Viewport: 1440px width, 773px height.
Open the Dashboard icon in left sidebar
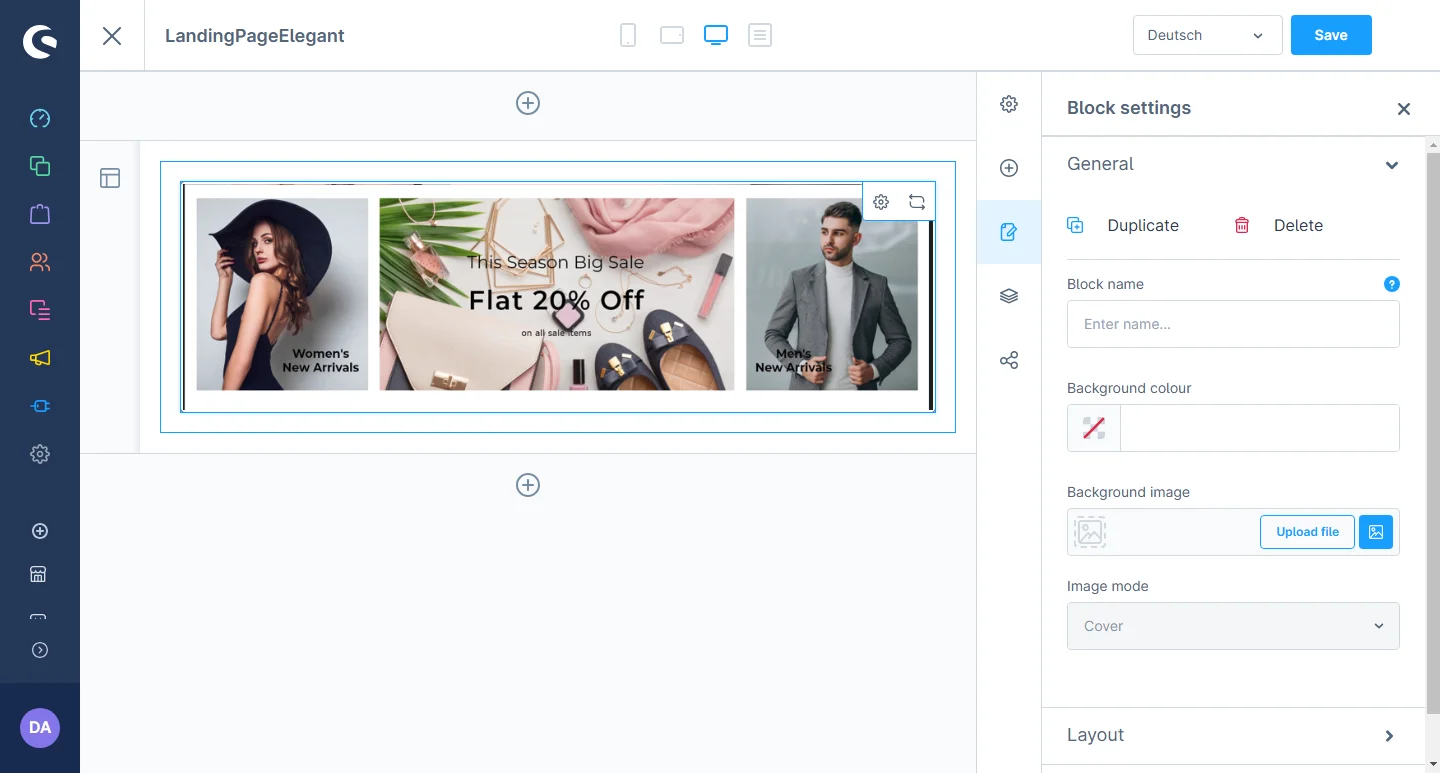point(40,119)
